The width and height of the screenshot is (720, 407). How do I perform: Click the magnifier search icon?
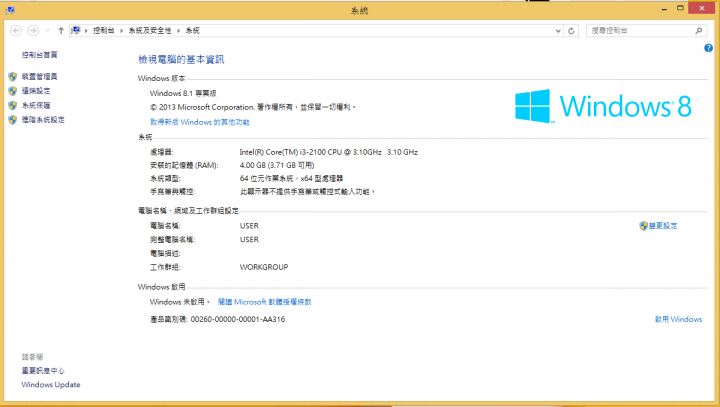(x=699, y=31)
